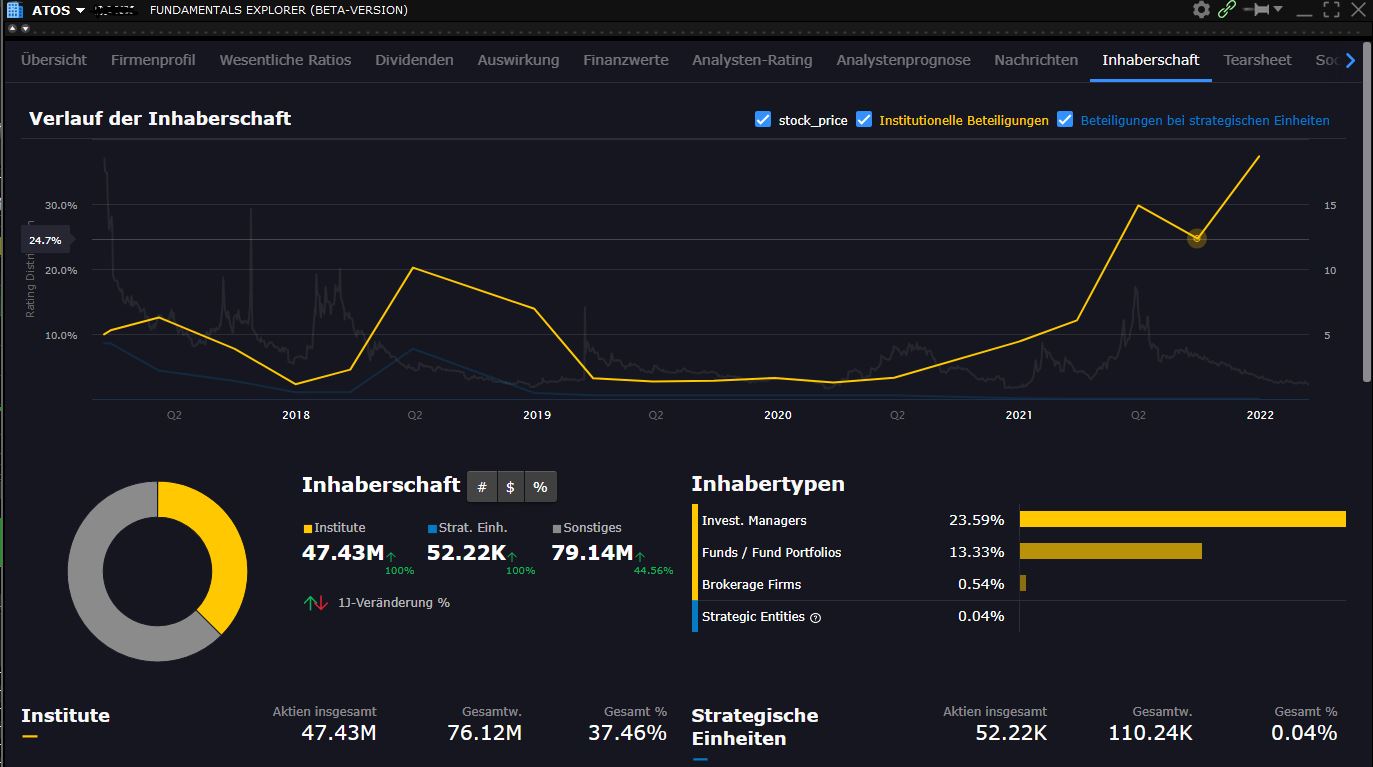
Task: Show share counts via the # view
Action: point(481,486)
